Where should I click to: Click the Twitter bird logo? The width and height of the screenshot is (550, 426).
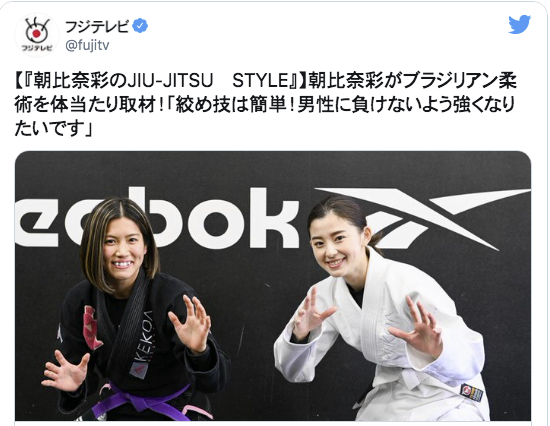pyautogui.click(x=520, y=24)
